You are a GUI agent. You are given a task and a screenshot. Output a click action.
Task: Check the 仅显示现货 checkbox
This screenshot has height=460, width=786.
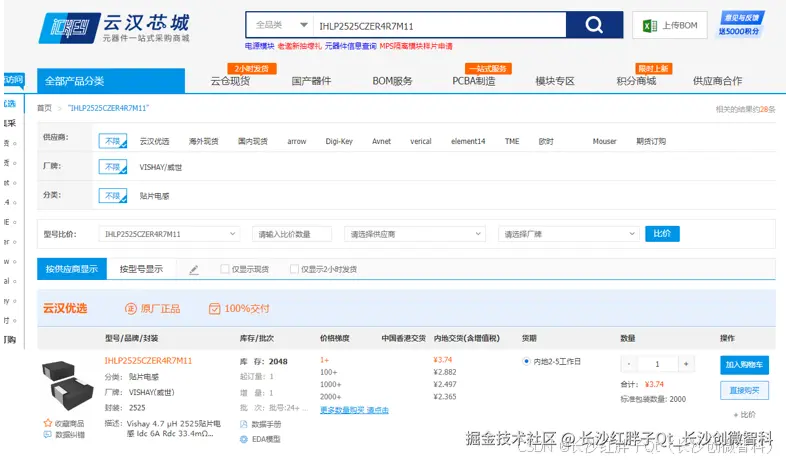click(x=225, y=269)
